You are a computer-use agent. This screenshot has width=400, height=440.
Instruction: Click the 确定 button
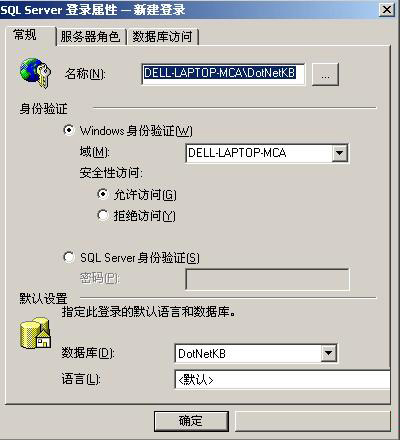click(191, 421)
